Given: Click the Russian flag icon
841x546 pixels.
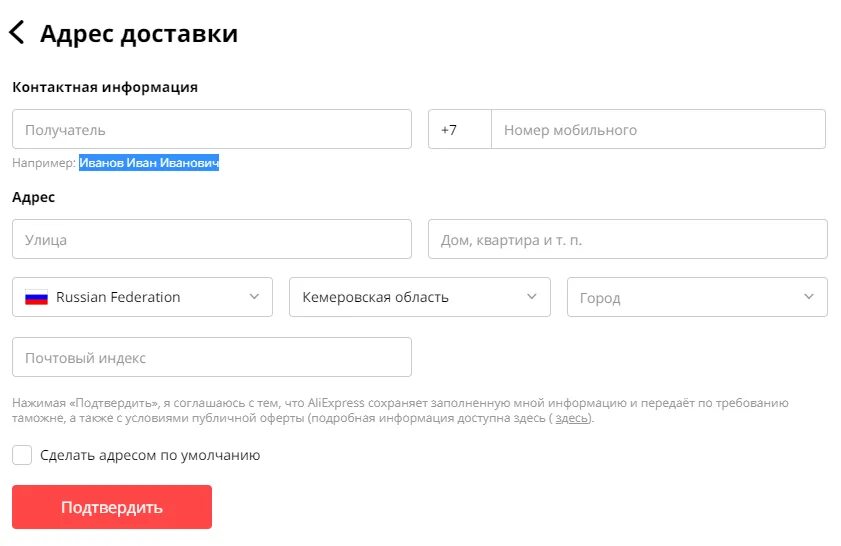Looking at the screenshot, I should (x=36, y=297).
